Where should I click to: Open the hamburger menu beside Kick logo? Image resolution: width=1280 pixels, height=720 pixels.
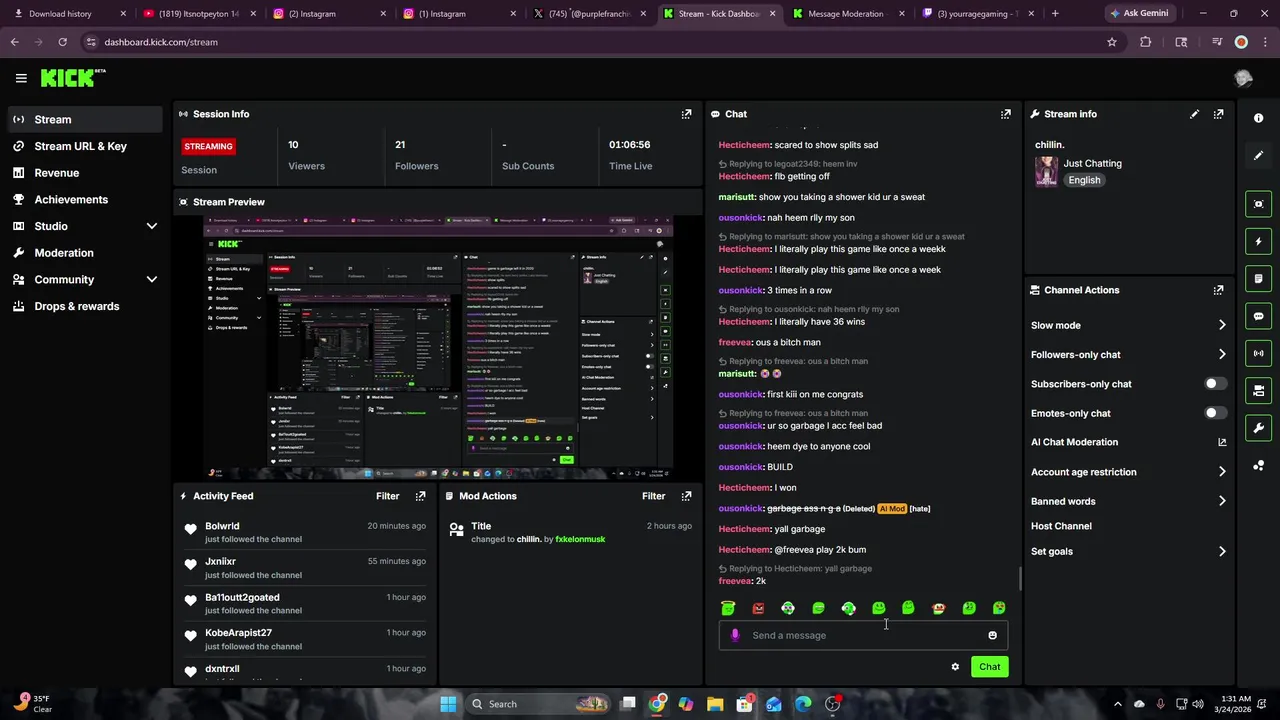click(x=21, y=78)
